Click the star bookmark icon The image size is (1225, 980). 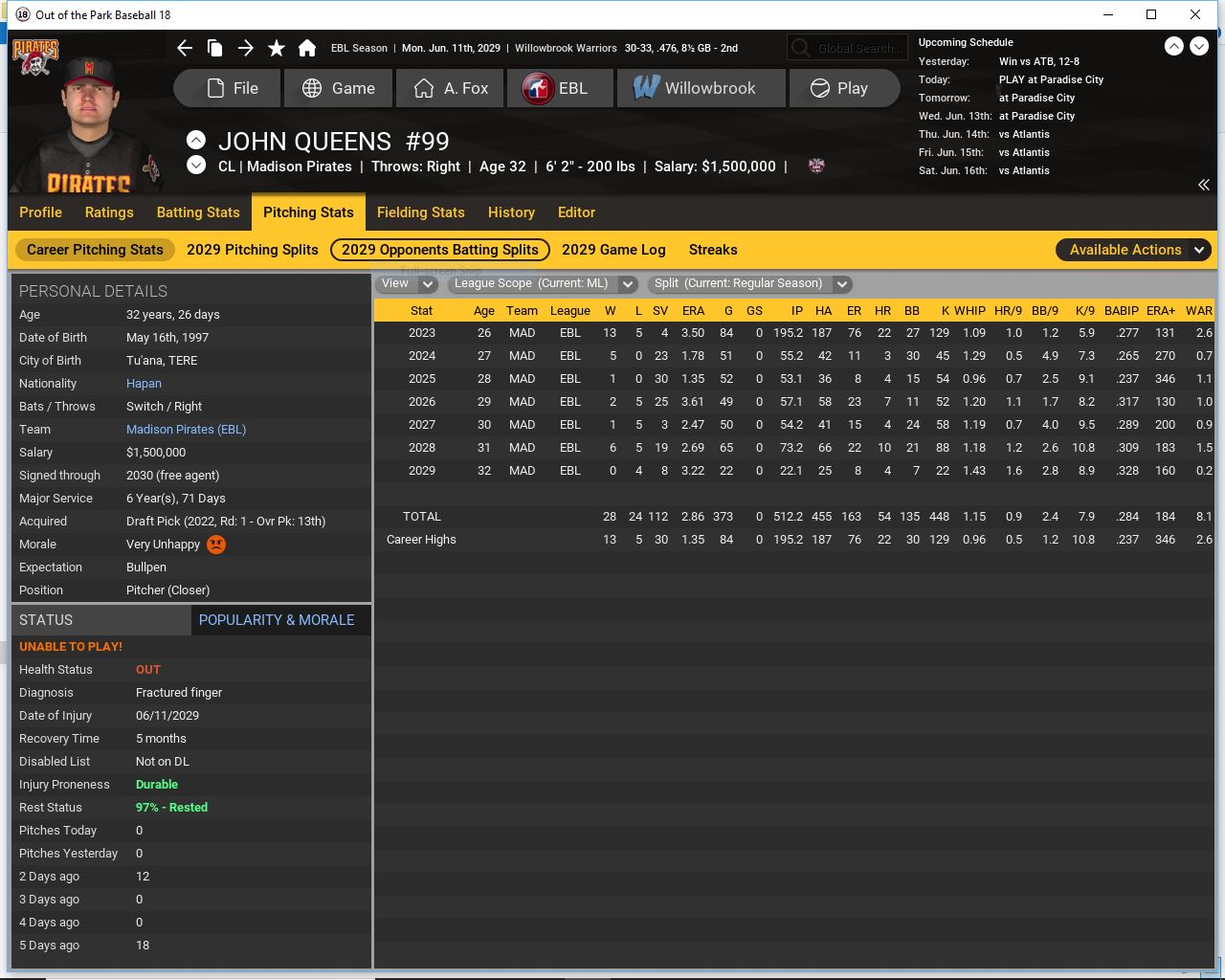(277, 48)
